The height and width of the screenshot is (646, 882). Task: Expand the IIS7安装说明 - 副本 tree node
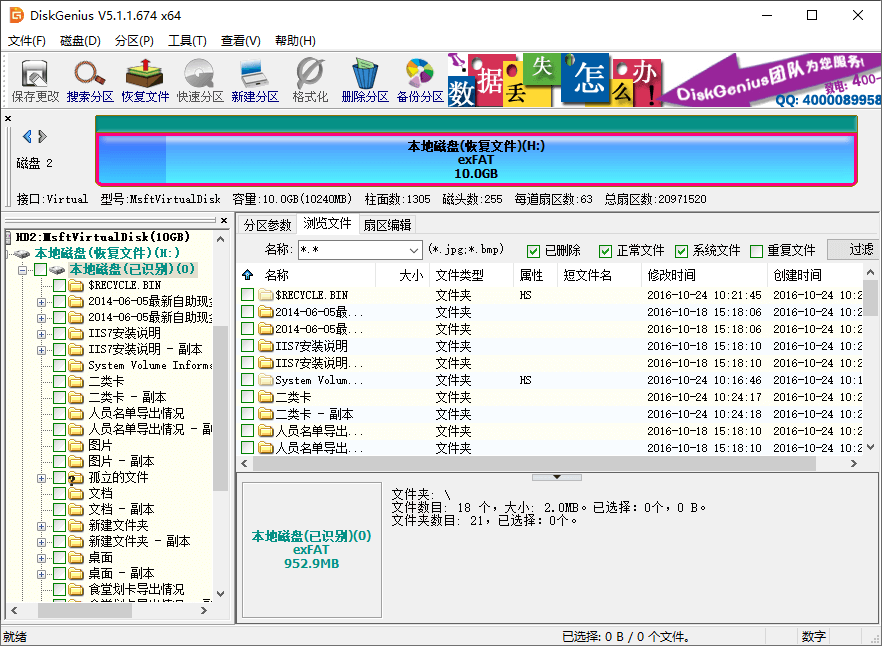[41, 349]
